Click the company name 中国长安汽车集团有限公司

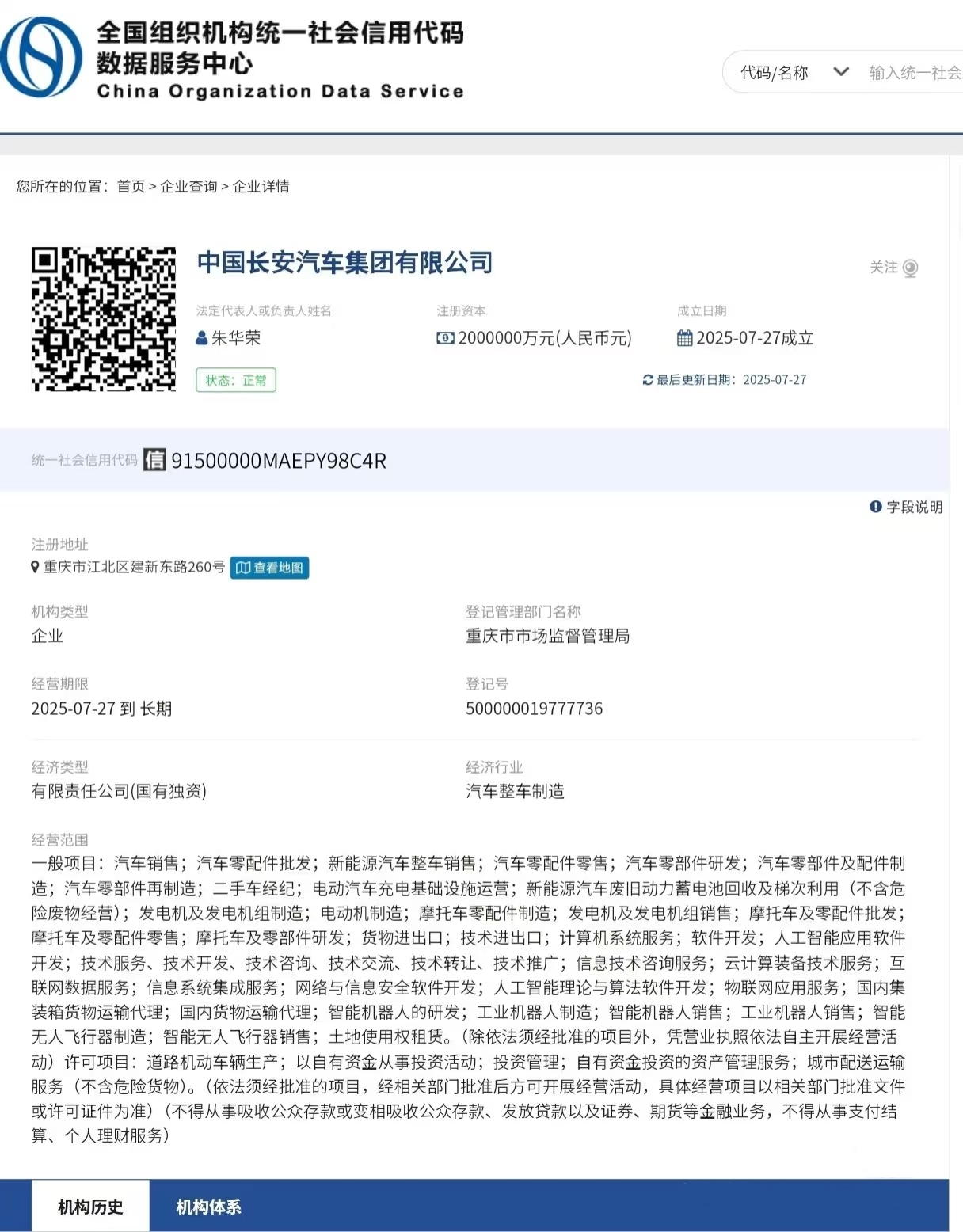(x=344, y=262)
